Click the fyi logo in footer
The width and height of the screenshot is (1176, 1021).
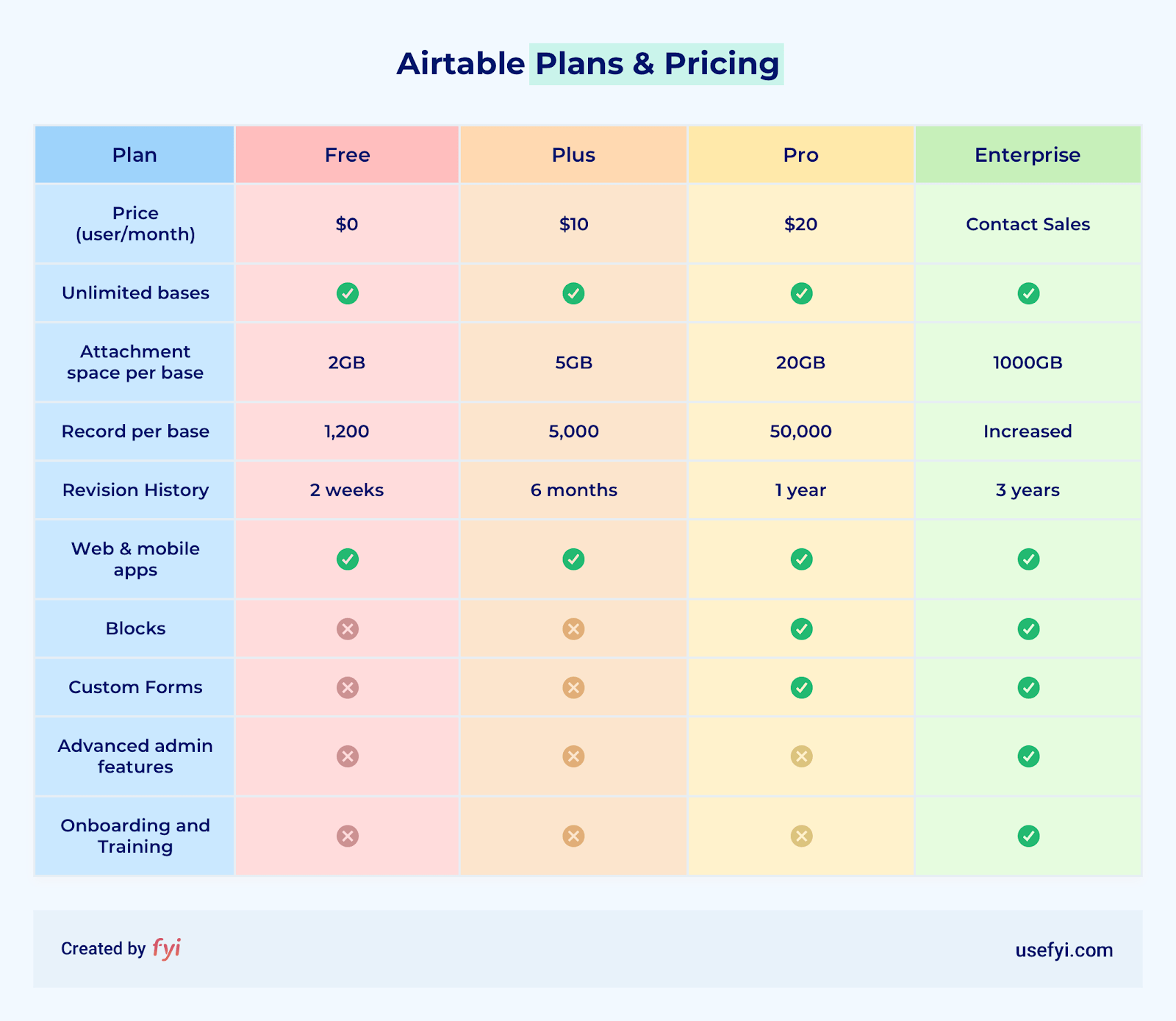tap(167, 948)
